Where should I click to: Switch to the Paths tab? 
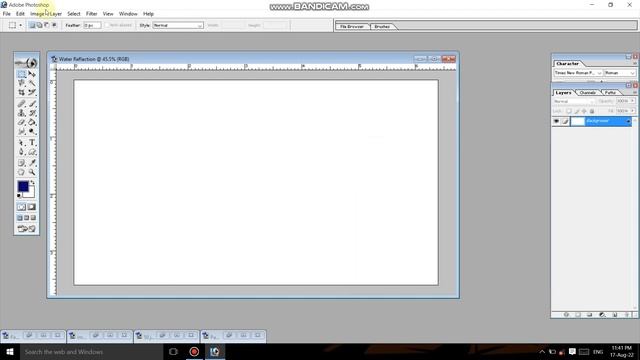click(x=610, y=93)
